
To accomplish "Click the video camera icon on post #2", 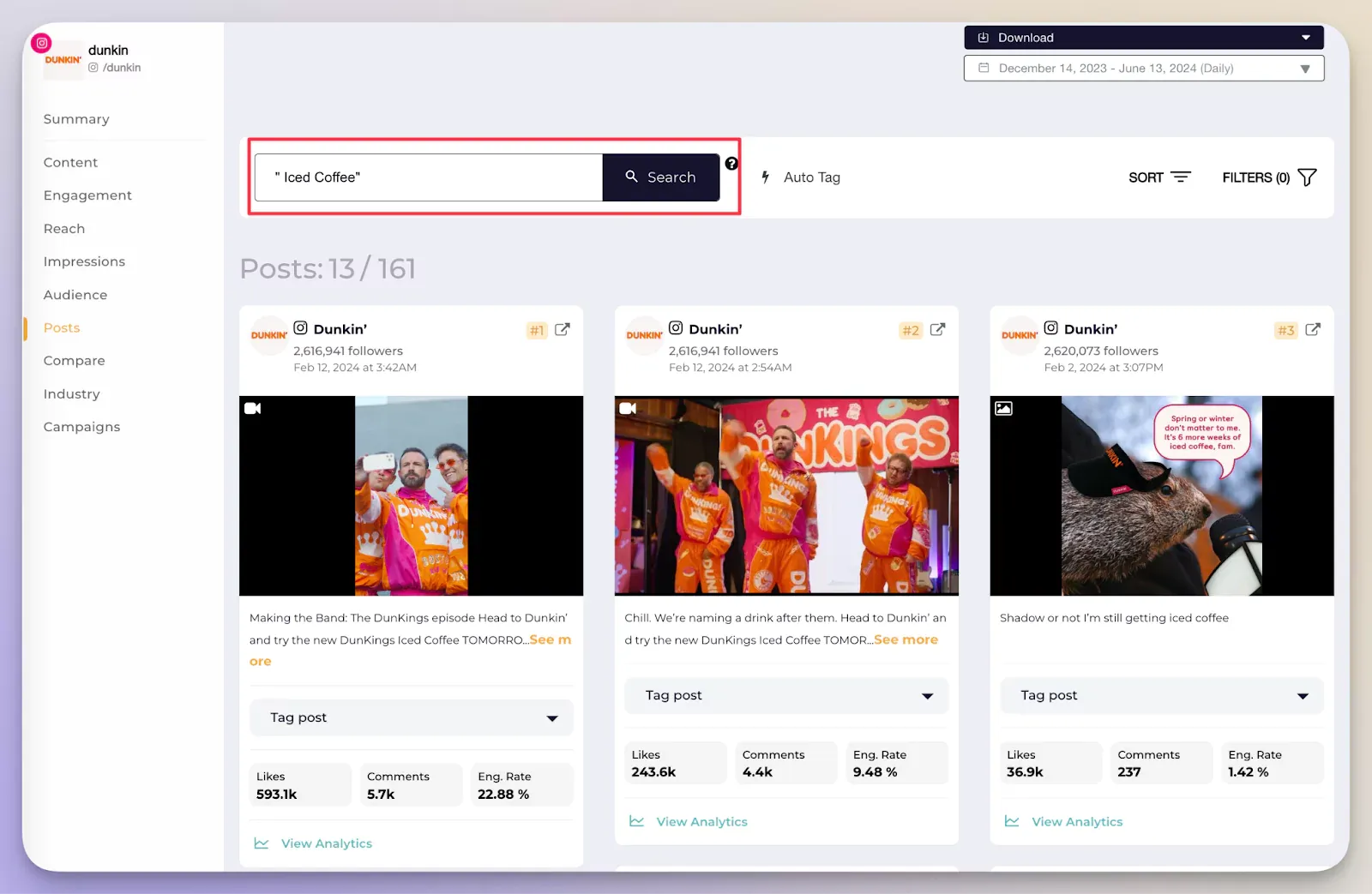I will point(628,408).
